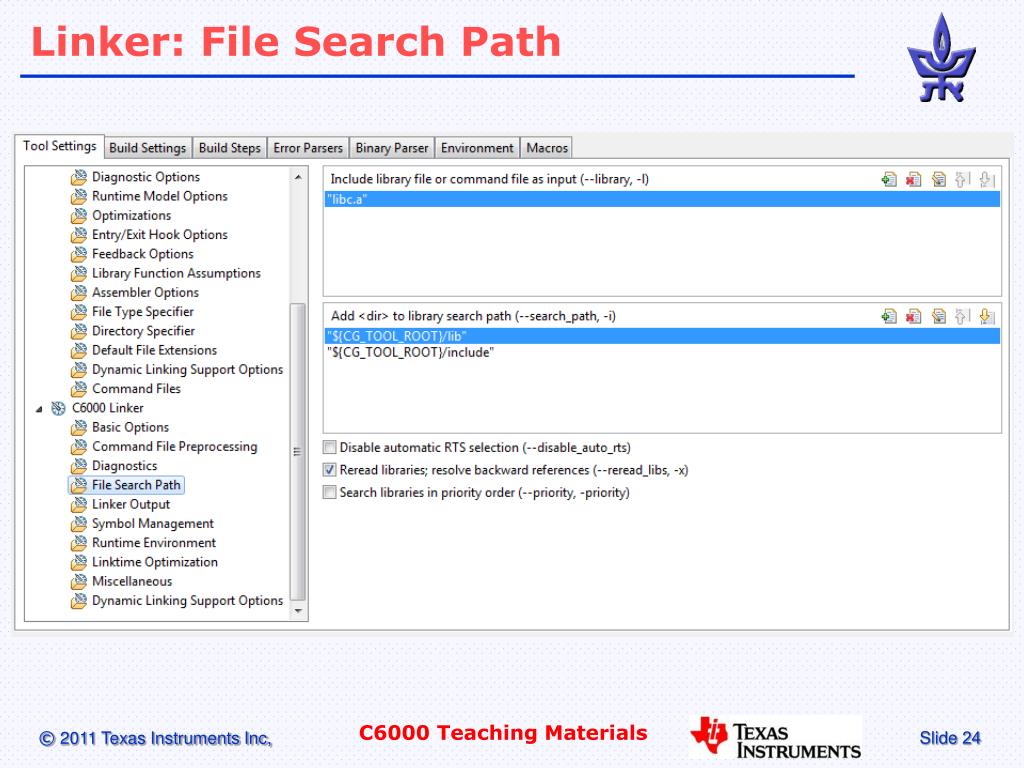The width and height of the screenshot is (1024, 768).
Task: Switch to the Build Settings tab
Action: 148,148
